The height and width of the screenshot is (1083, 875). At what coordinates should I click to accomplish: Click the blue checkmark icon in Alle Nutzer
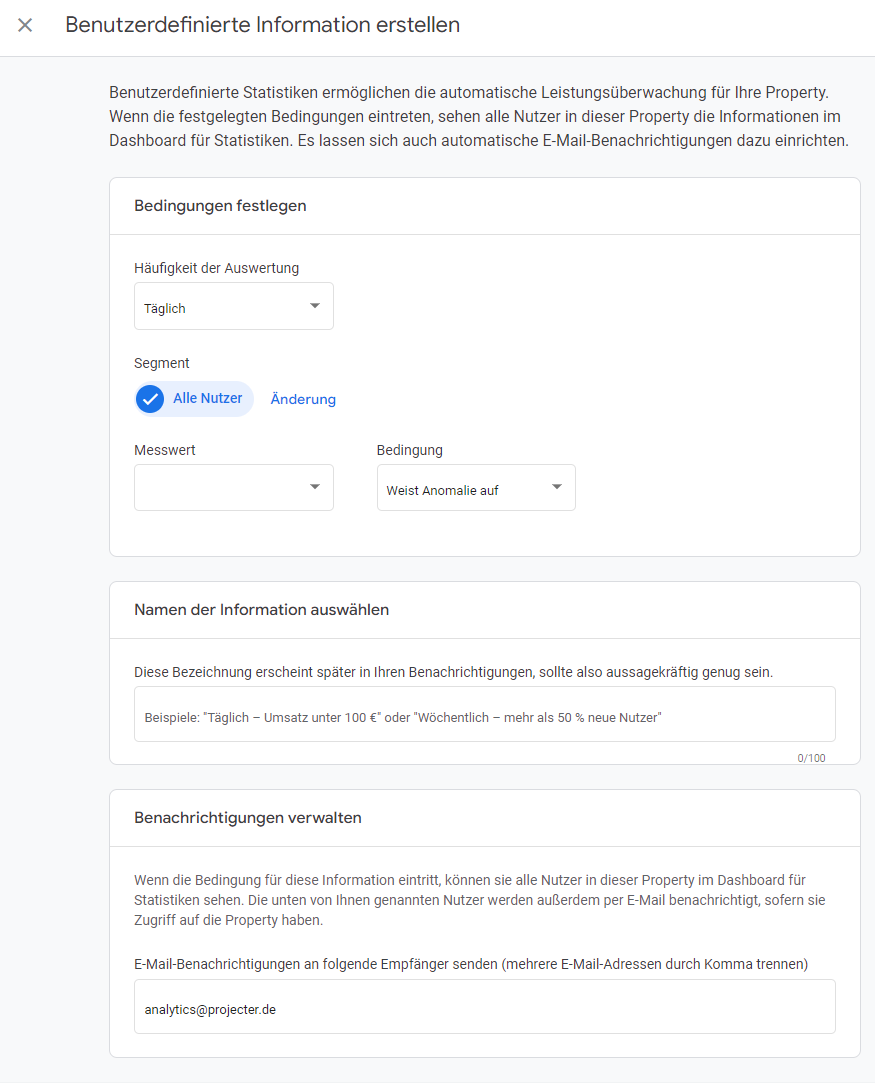[150, 399]
